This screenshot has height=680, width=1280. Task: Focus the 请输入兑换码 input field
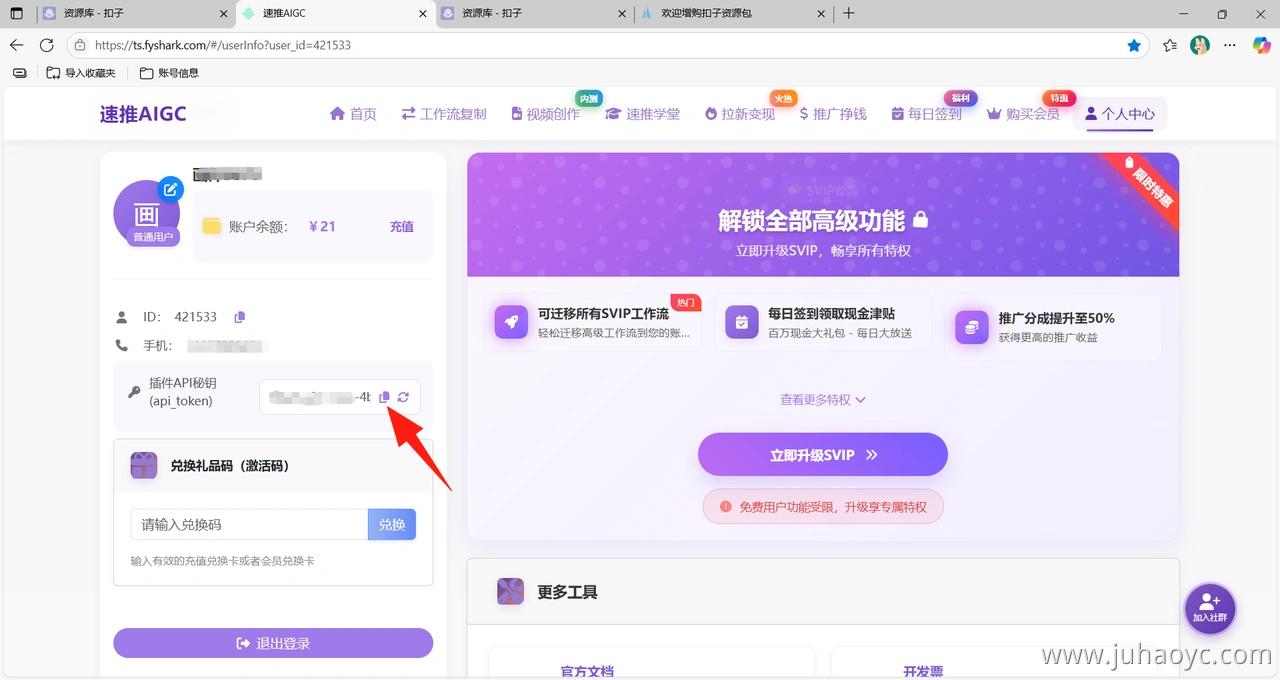pyautogui.click(x=249, y=525)
